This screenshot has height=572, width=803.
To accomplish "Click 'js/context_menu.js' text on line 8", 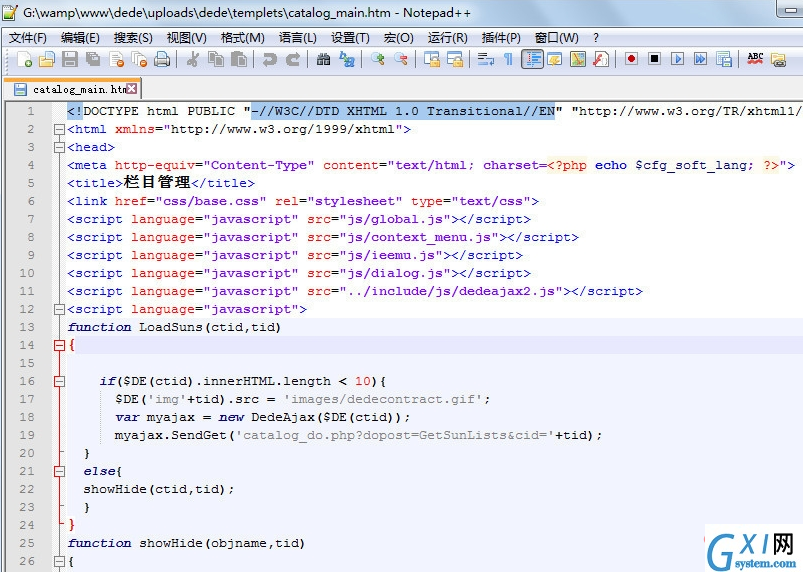I will pyautogui.click(x=419, y=237).
